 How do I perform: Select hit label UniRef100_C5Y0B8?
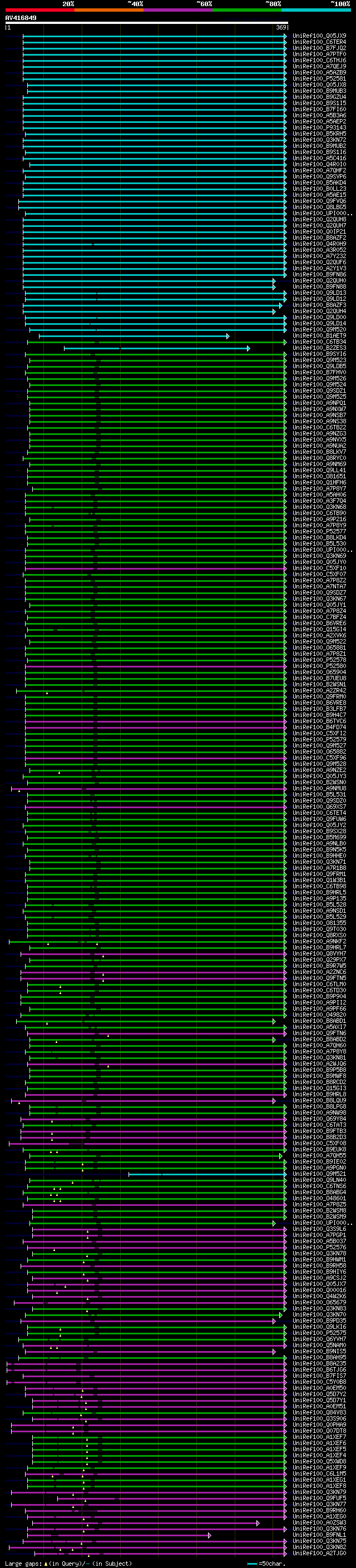[x=319, y=1382]
